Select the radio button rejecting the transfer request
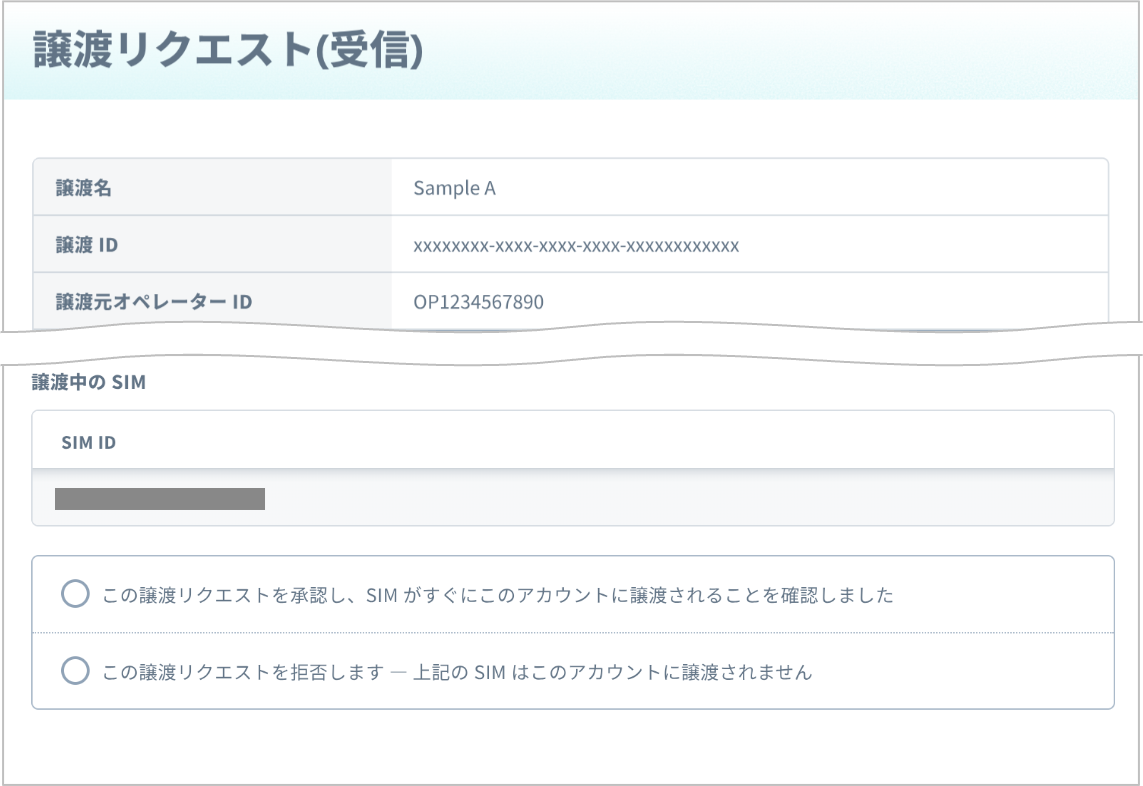 pos(75,670)
